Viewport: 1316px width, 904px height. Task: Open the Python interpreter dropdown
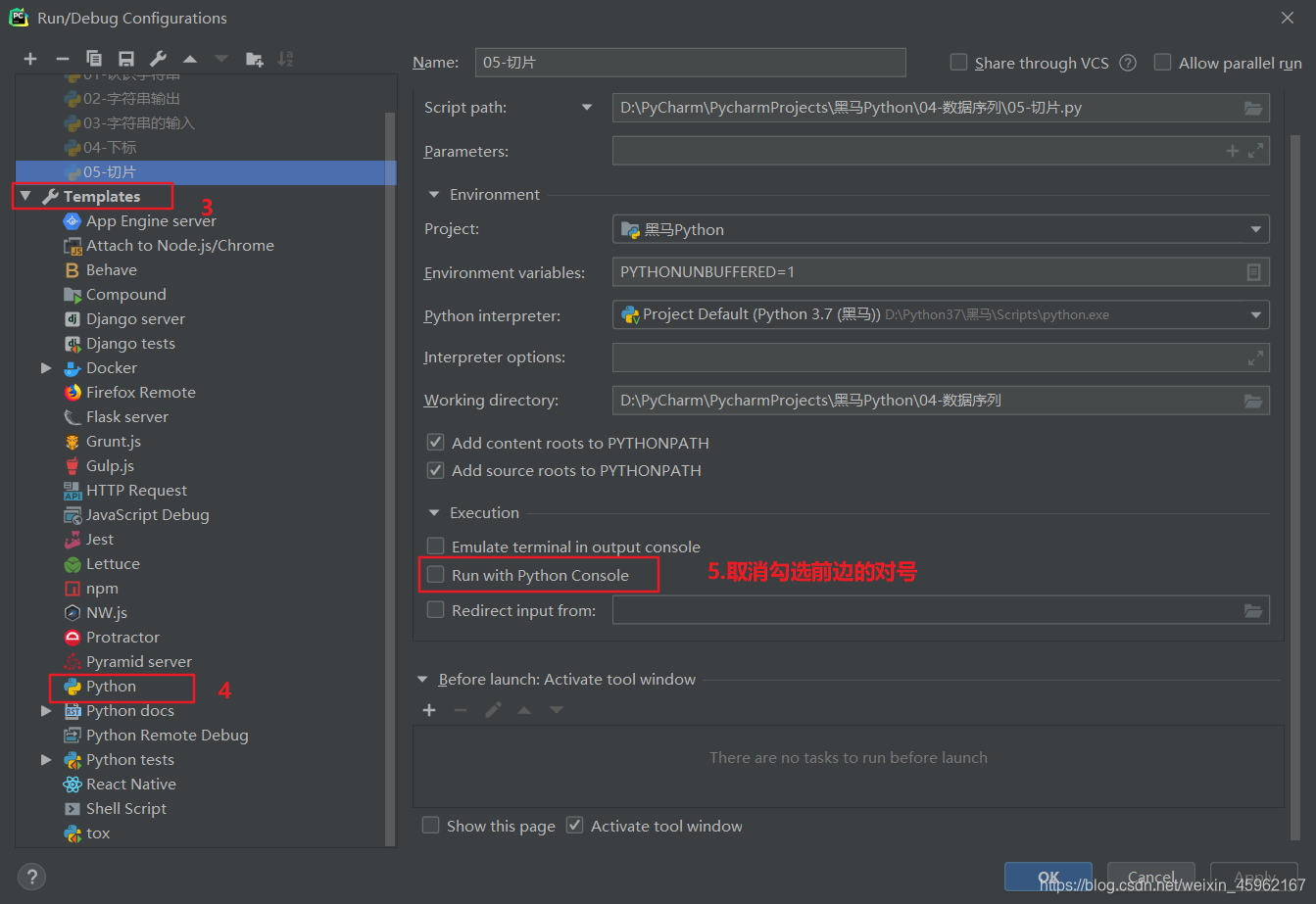point(1255,315)
